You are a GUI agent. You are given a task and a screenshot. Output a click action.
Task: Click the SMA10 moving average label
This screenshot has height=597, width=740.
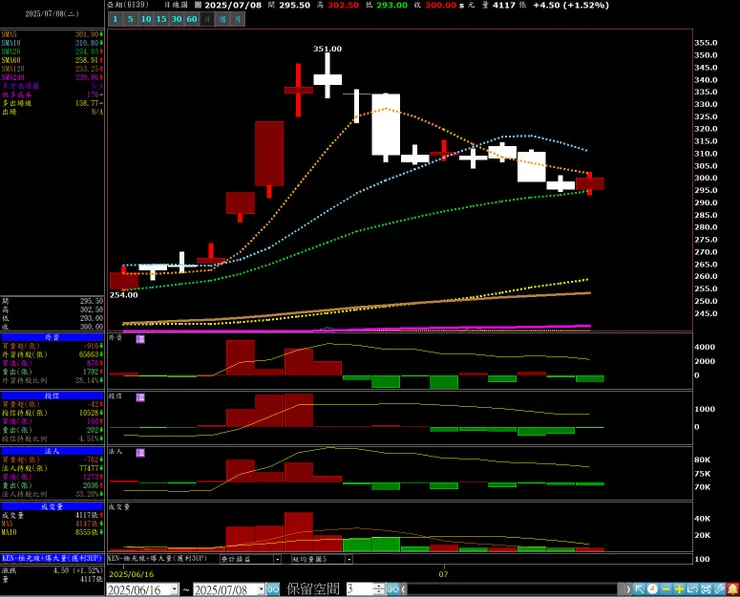tap(11, 43)
